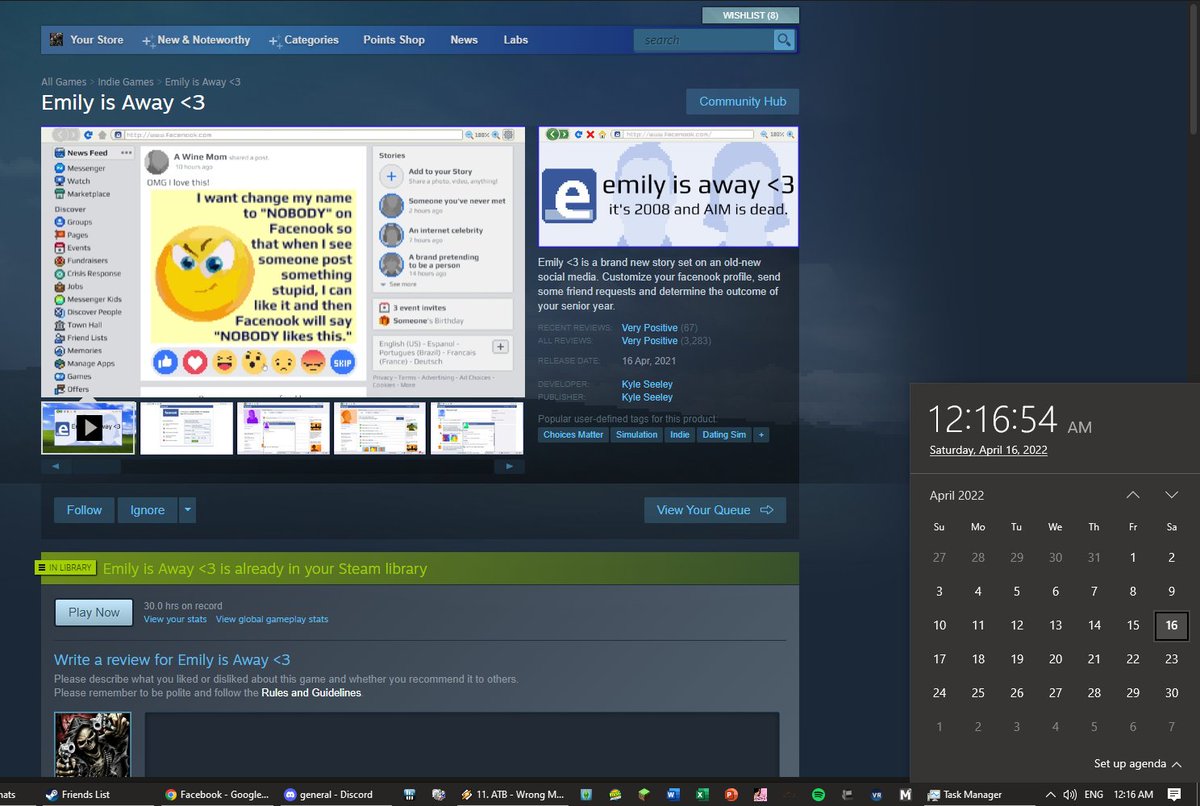Open Spotify from the taskbar
Image resolution: width=1200 pixels, height=806 pixels.
coord(818,795)
